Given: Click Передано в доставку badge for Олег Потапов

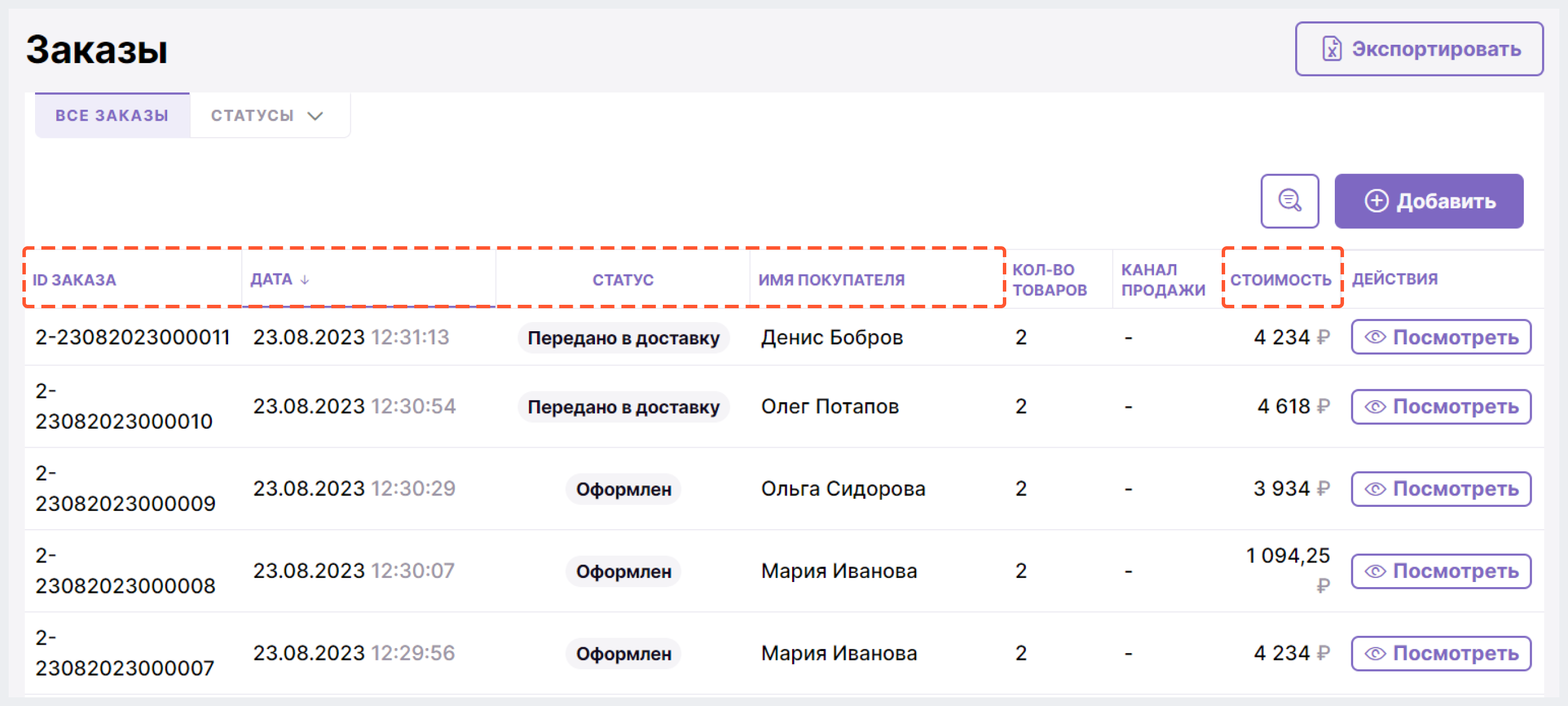Looking at the screenshot, I should [x=623, y=407].
